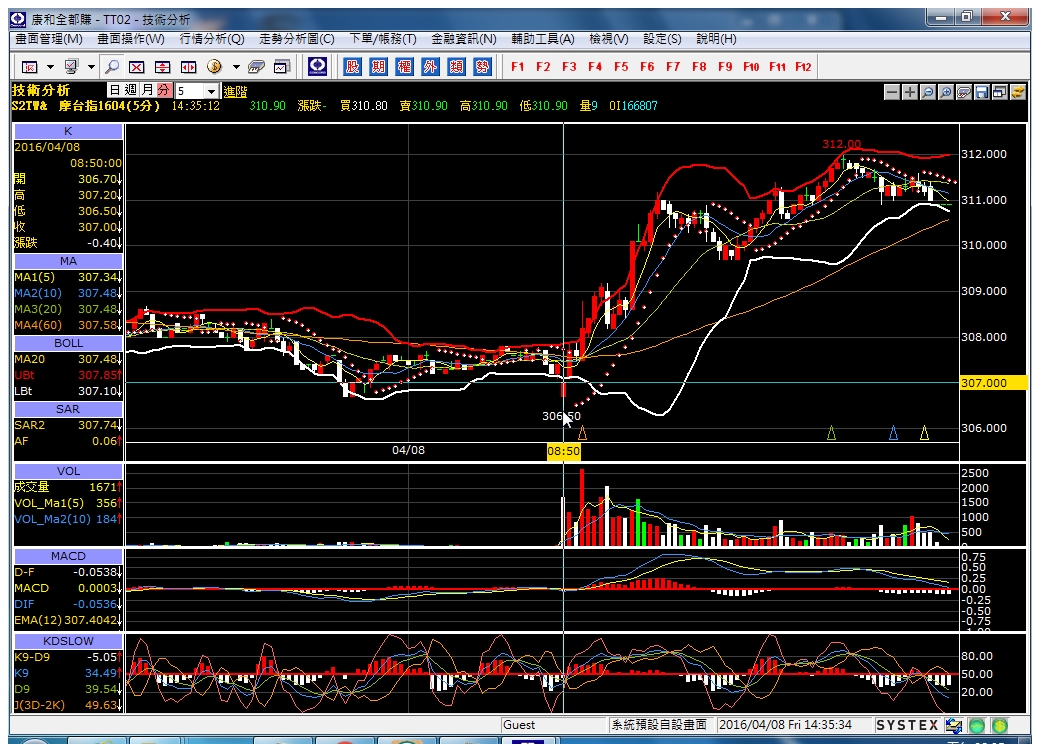Image resolution: width=1040 pixels, height=744 pixels.
Task: Click the monitor checkmark toolbar icon
Action: 71,67
